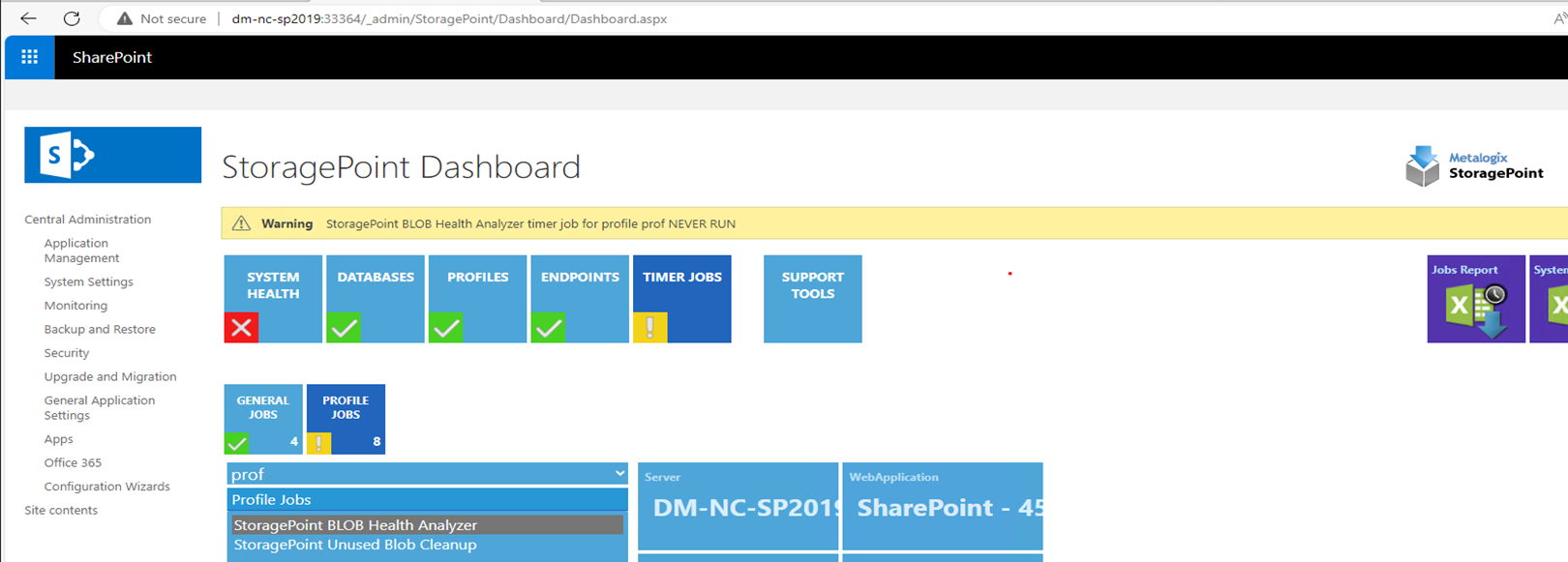This screenshot has width=1568, height=562.
Task: Expand the prof profile dropdown
Action: click(x=428, y=474)
